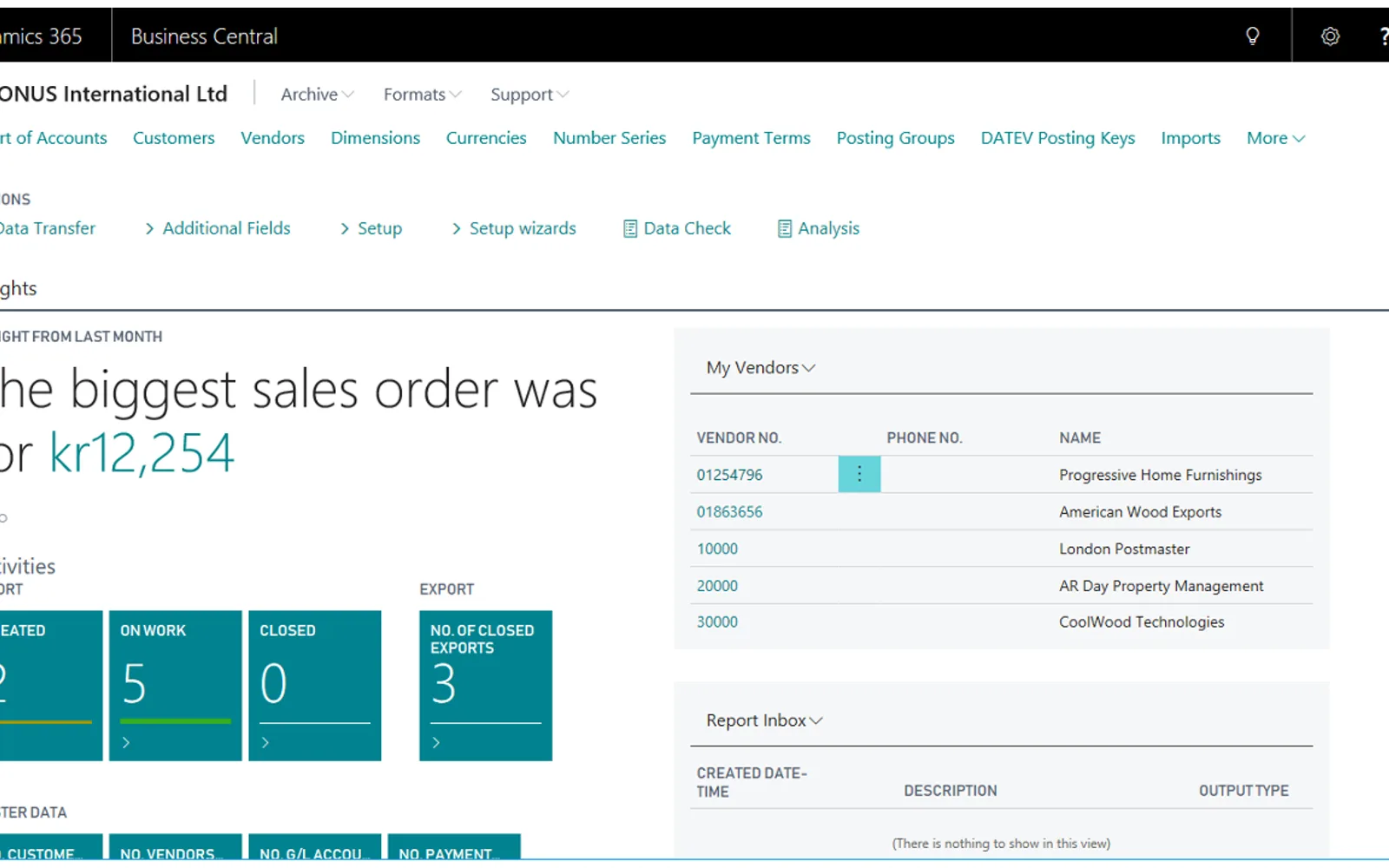Image resolution: width=1389 pixels, height=868 pixels.
Task: Expand the Formats menu
Action: coord(422,94)
